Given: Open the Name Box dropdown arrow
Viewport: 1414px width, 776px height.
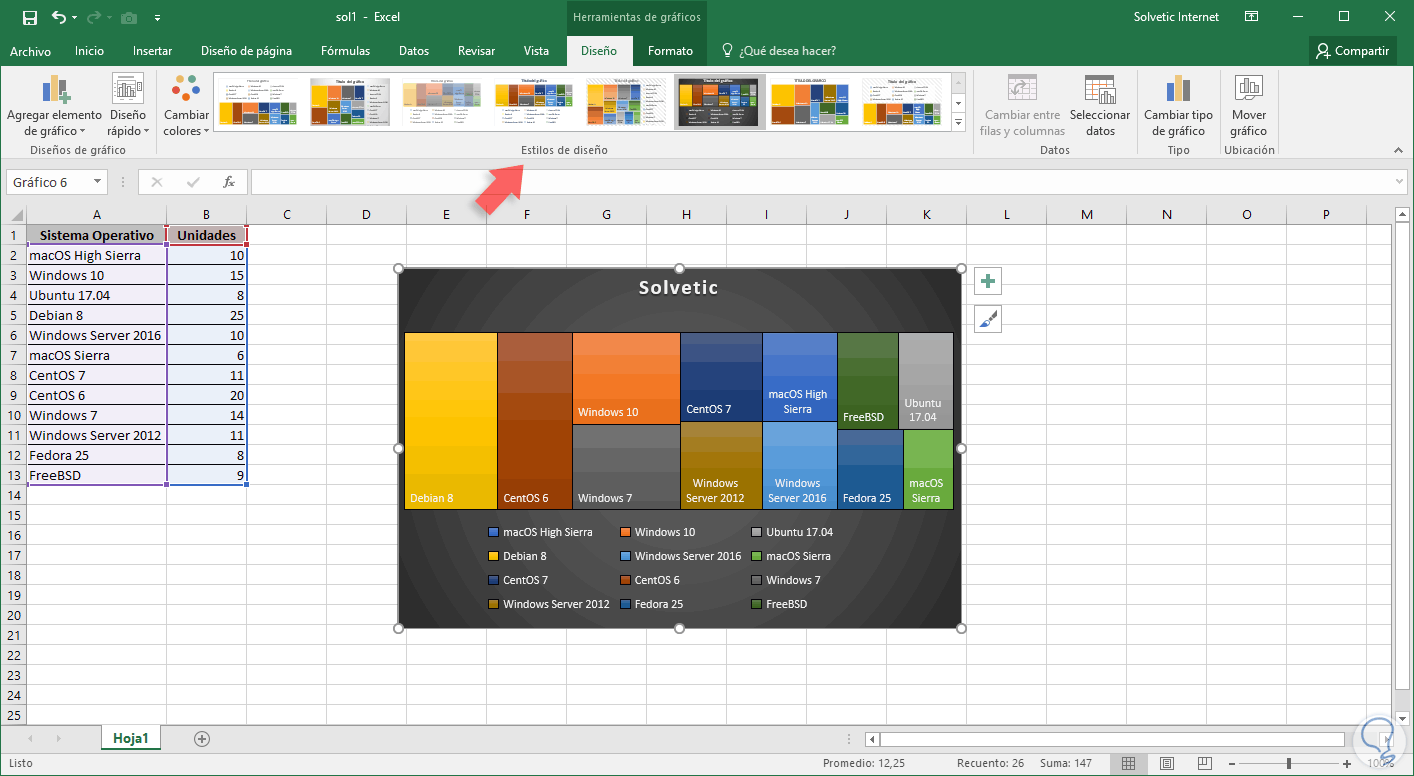Looking at the screenshot, I should (97, 182).
